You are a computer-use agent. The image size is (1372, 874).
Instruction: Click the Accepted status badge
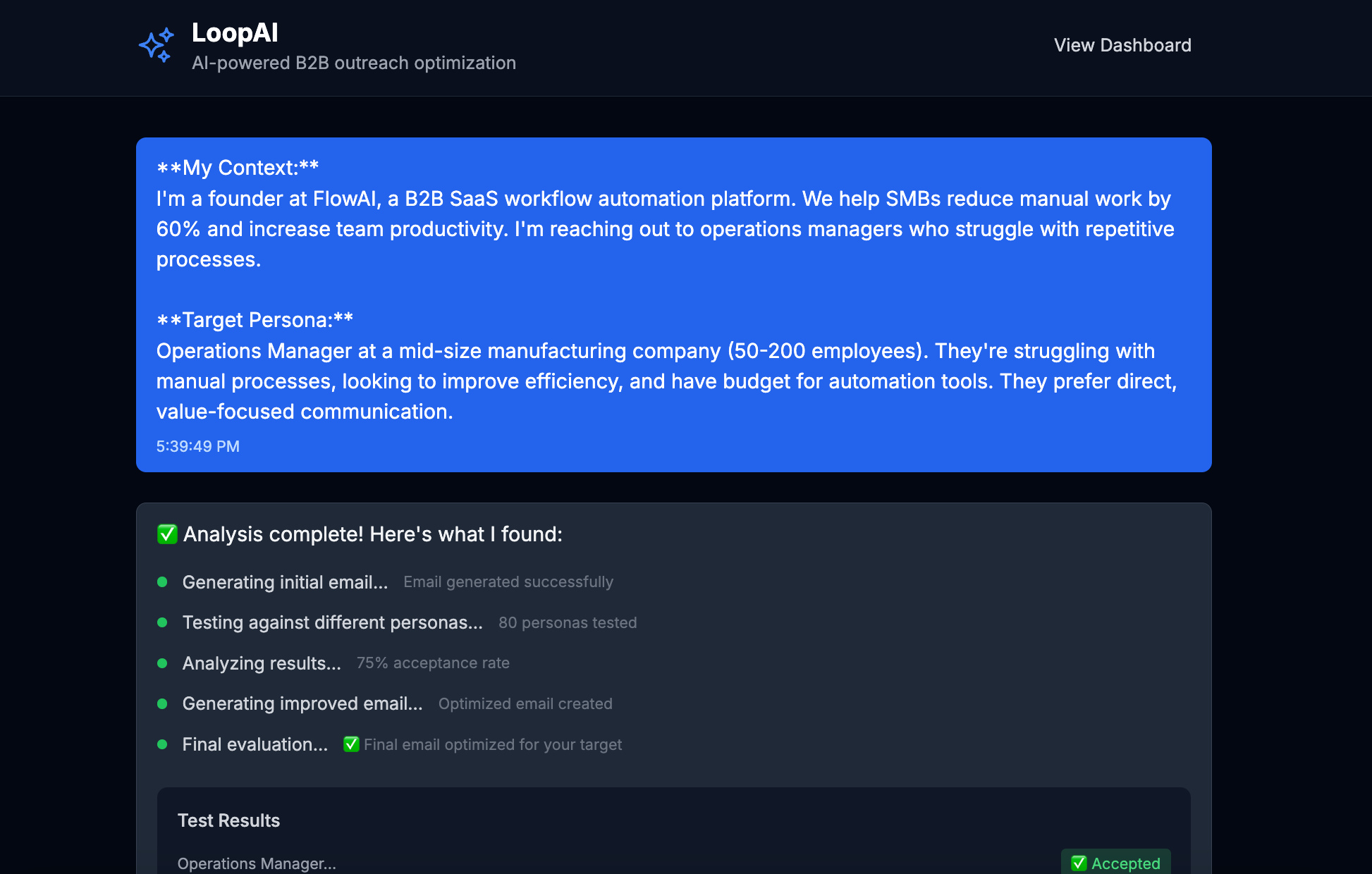point(1115,863)
